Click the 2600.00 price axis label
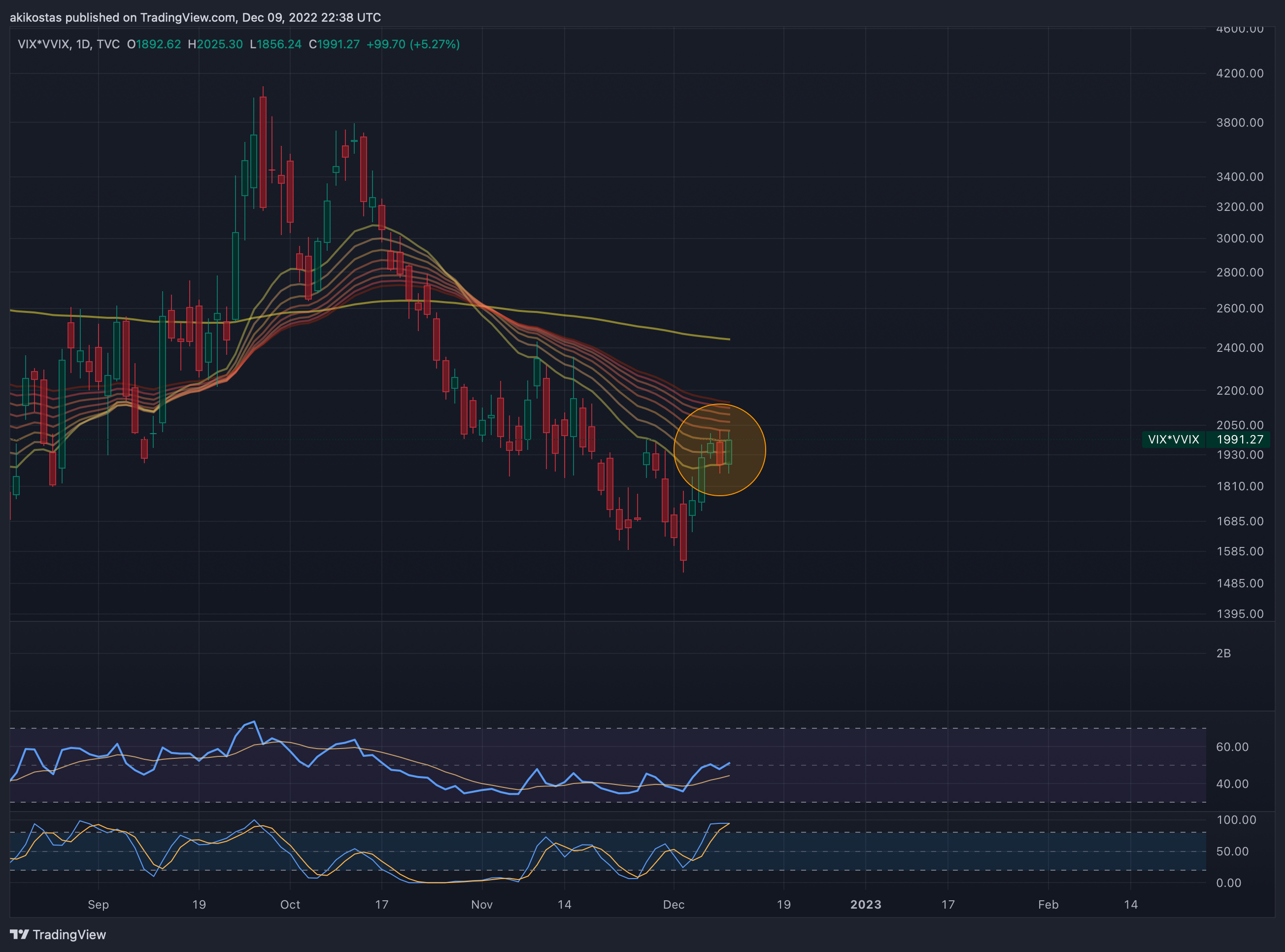Screen dimensions: 1285x952 (1240, 308)
